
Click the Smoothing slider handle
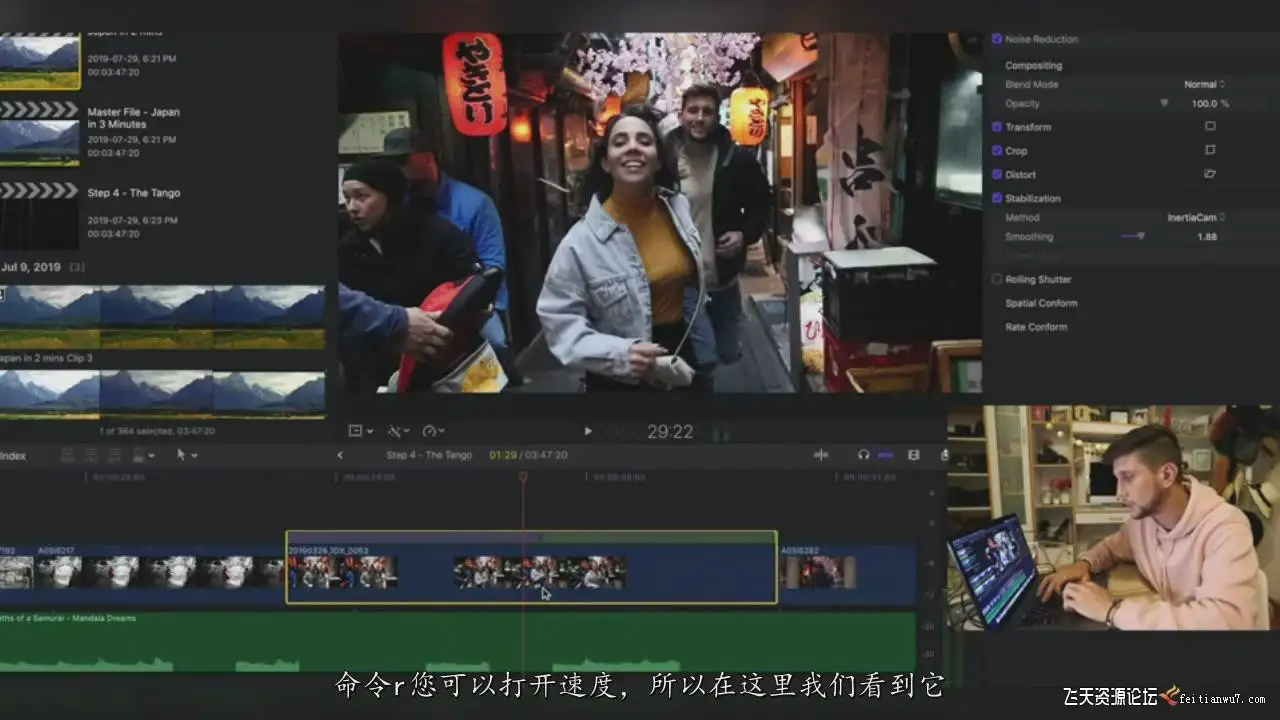pos(1140,237)
